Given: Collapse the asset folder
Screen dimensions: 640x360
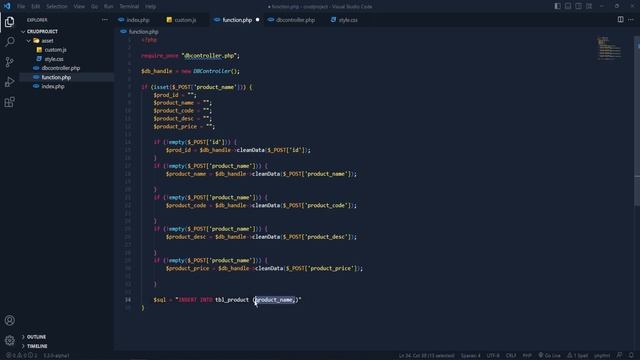Looking at the screenshot, I should [67, 40].
